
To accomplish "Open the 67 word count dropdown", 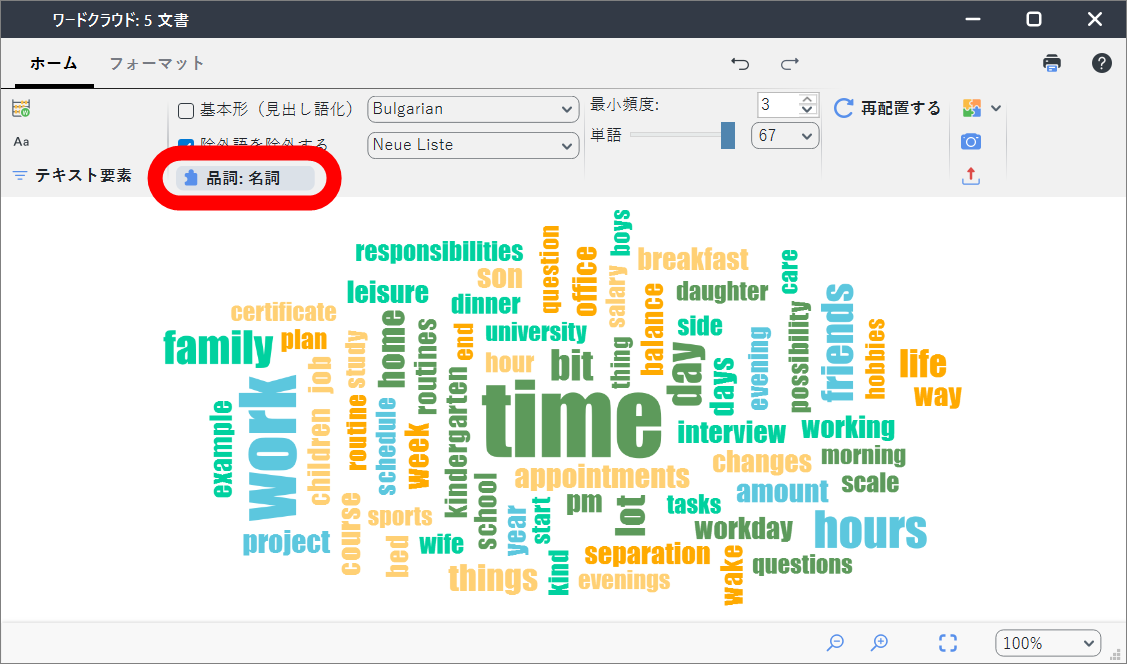I will 785,136.
